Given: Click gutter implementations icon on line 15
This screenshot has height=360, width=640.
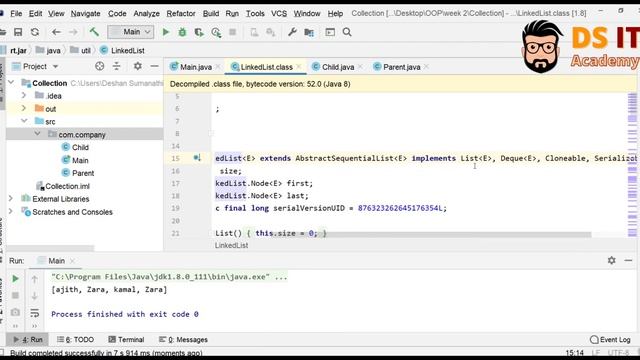Looking at the screenshot, I should coord(197,158).
